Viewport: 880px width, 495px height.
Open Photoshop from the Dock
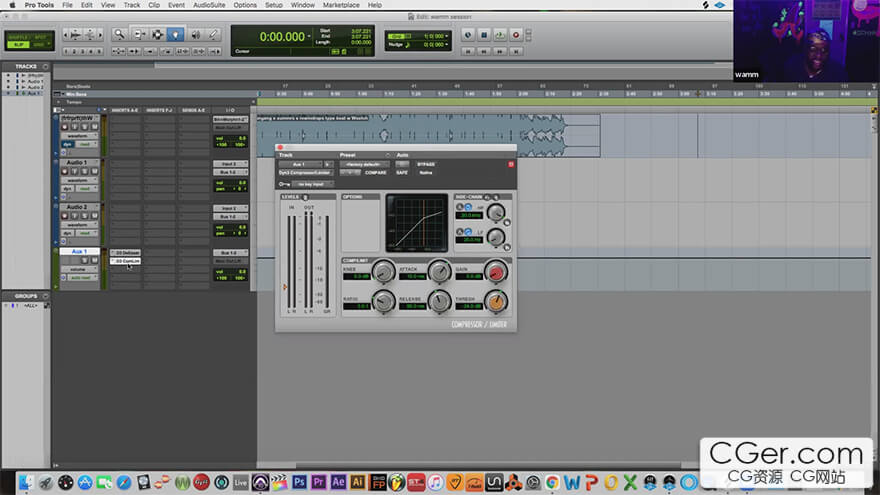299,482
